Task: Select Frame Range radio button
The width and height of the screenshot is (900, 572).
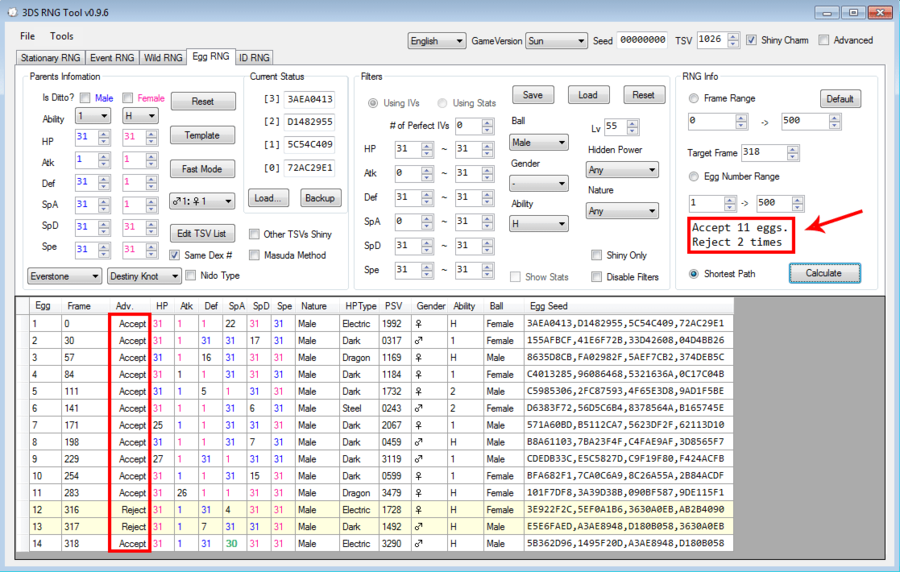Action: (x=693, y=99)
